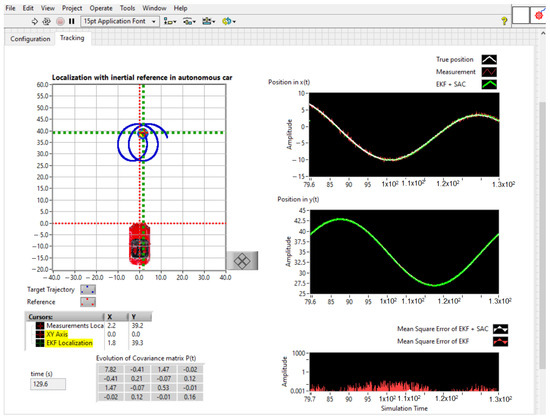Image resolution: width=550 pixels, height=418 pixels.
Task: Open the Context Help question mark icon
Action: pyautogui.click(x=504, y=21)
